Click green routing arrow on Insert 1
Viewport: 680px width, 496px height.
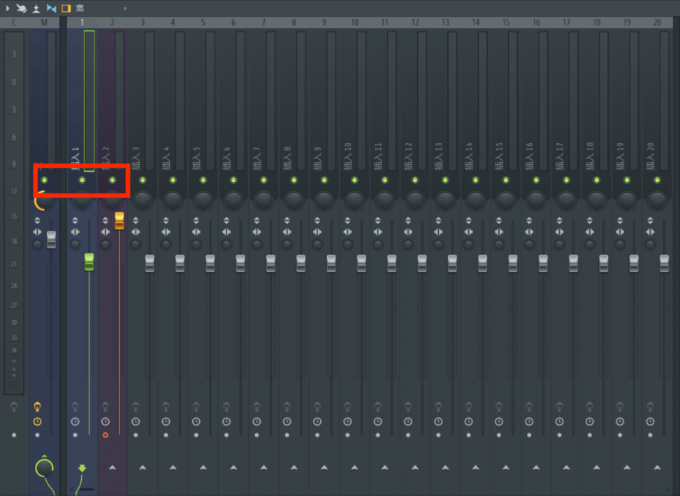point(82,468)
